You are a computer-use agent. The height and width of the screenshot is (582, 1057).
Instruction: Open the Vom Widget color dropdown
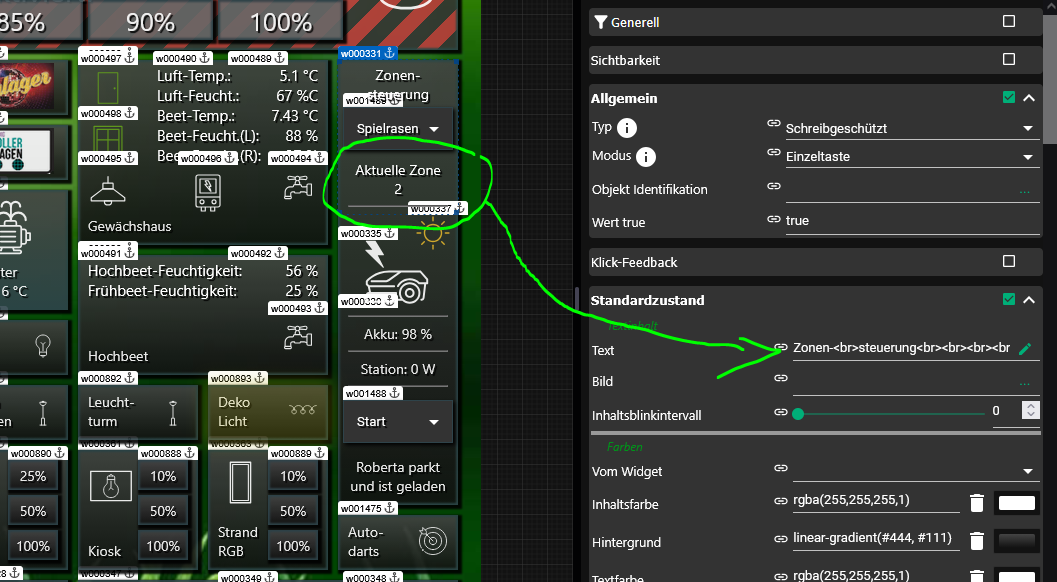coord(914,471)
